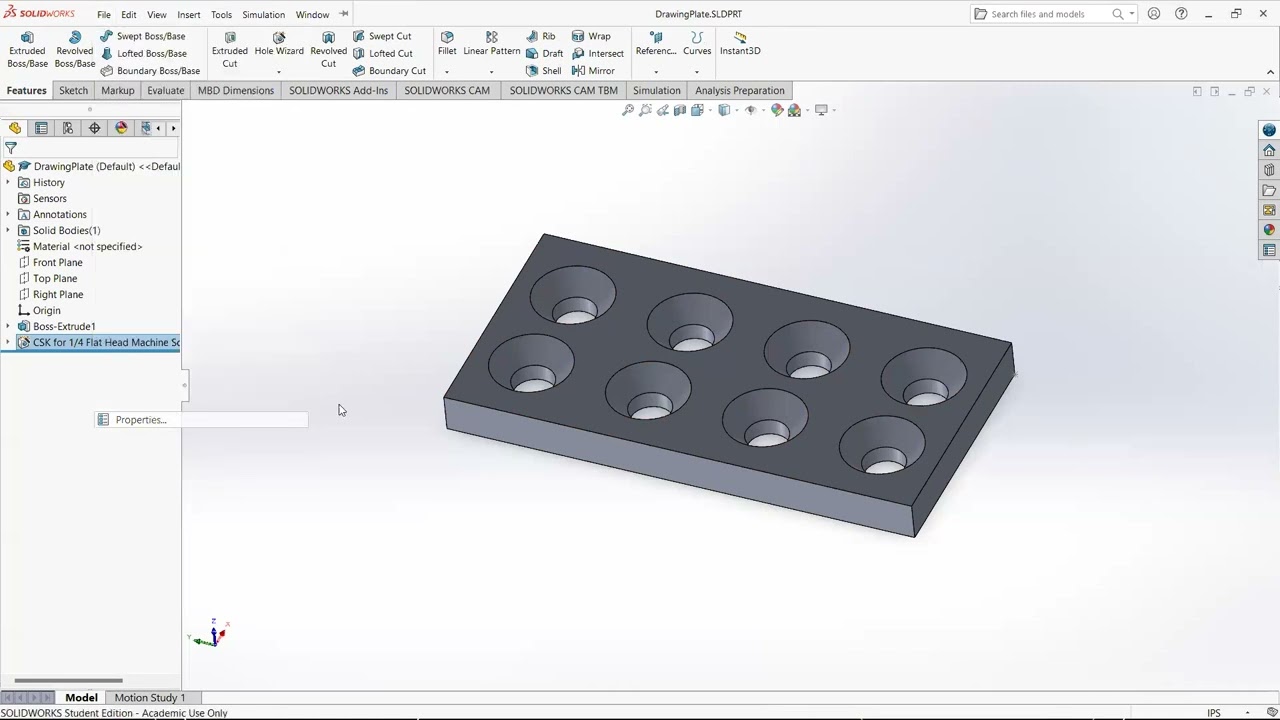Switch to Motion Study 1 tab

pyautogui.click(x=150, y=698)
